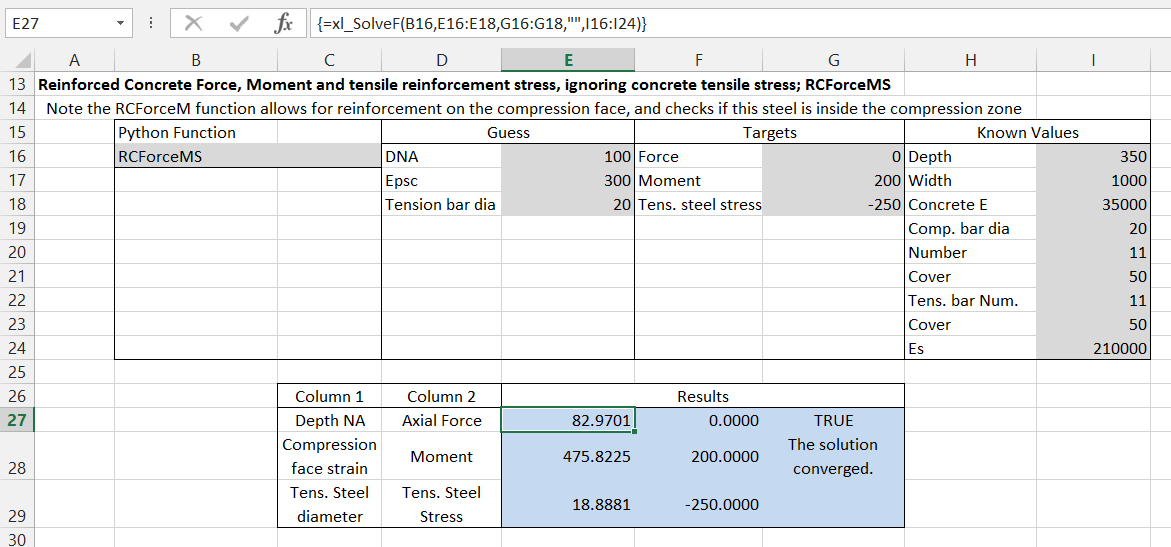Select column H header
This screenshot has width=1171, height=547.
click(969, 60)
